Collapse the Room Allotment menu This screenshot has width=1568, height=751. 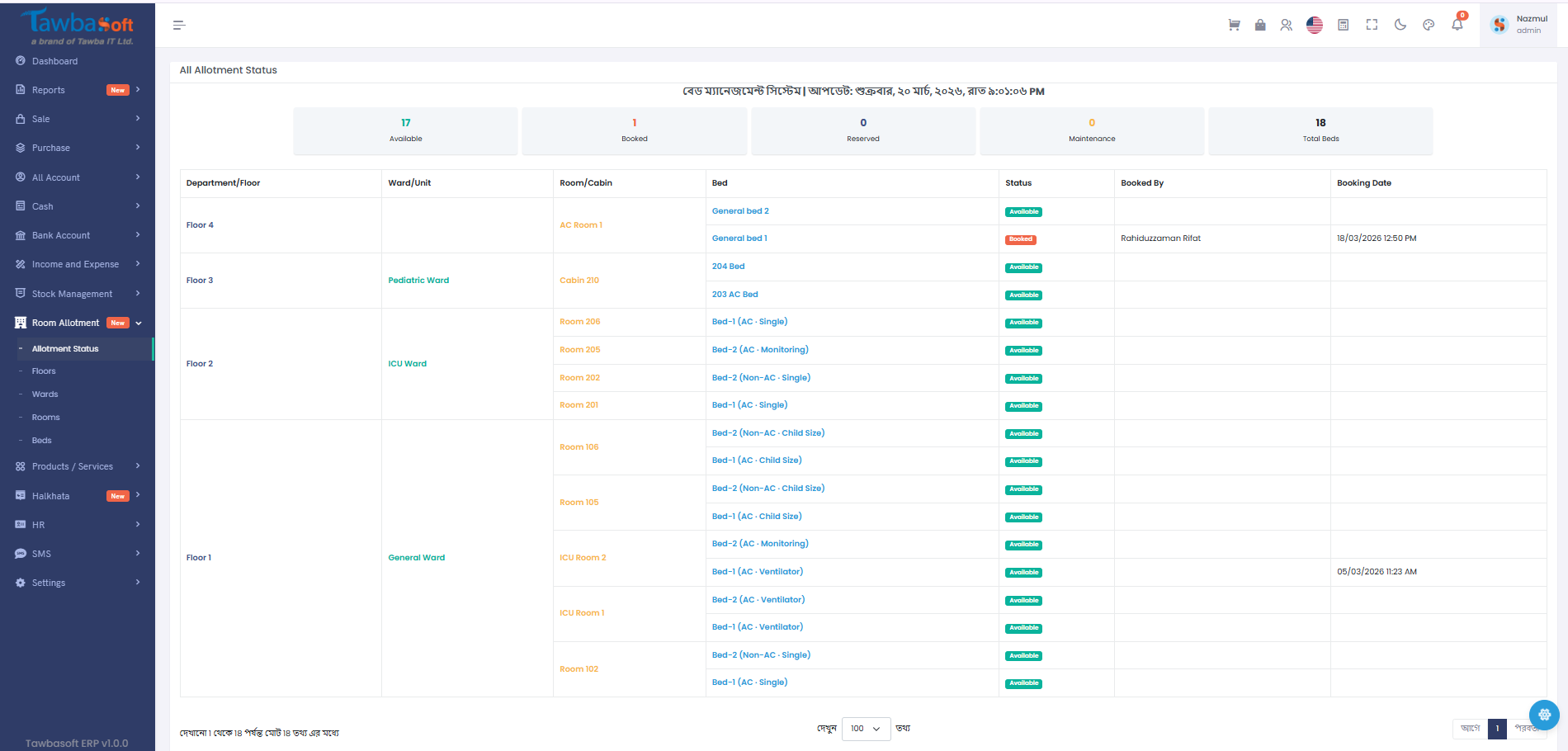click(78, 323)
